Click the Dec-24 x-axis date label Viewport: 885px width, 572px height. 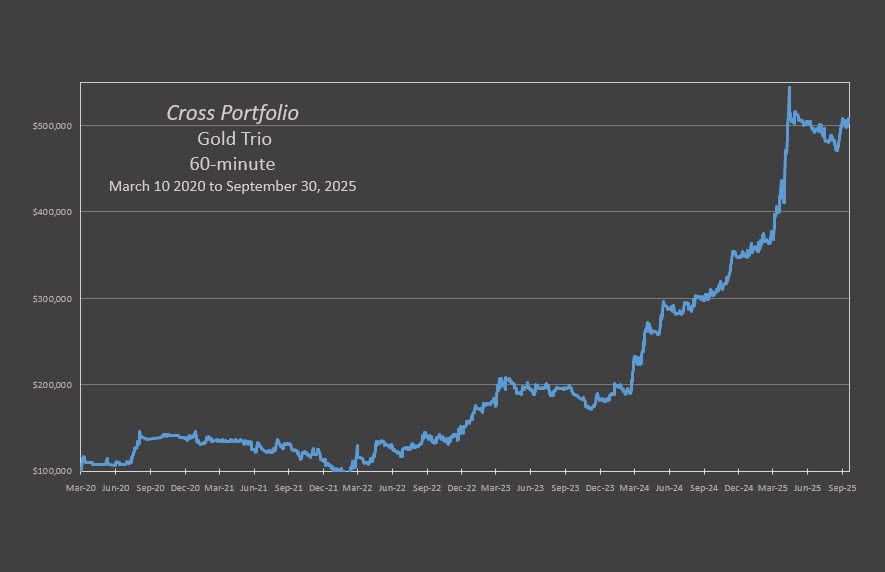pos(738,489)
